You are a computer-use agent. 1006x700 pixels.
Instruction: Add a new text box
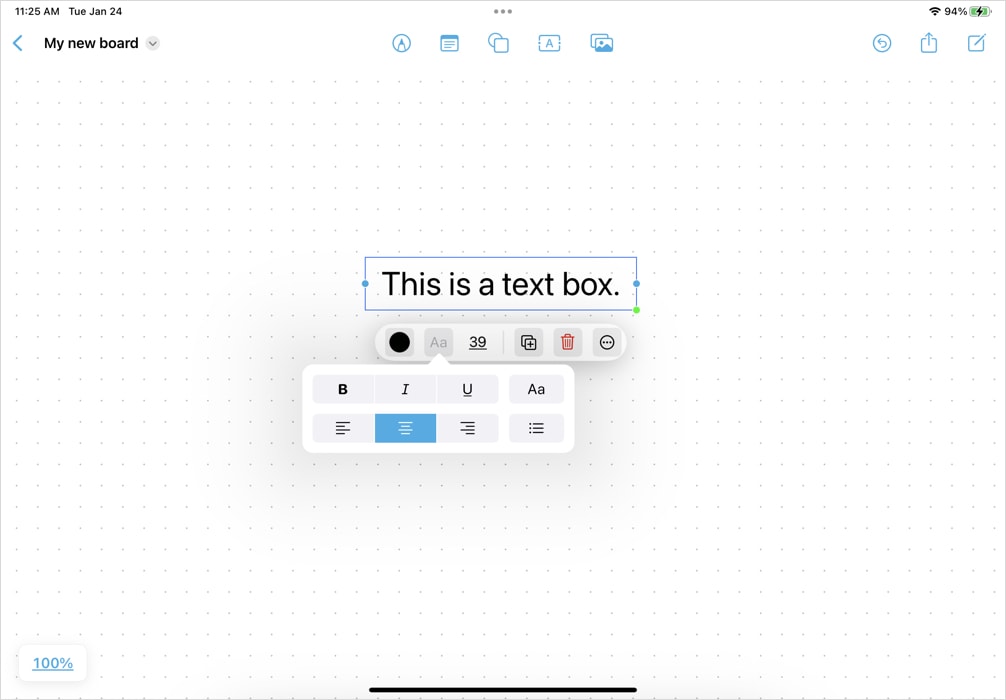pyautogui.click(x=549, y=43)
